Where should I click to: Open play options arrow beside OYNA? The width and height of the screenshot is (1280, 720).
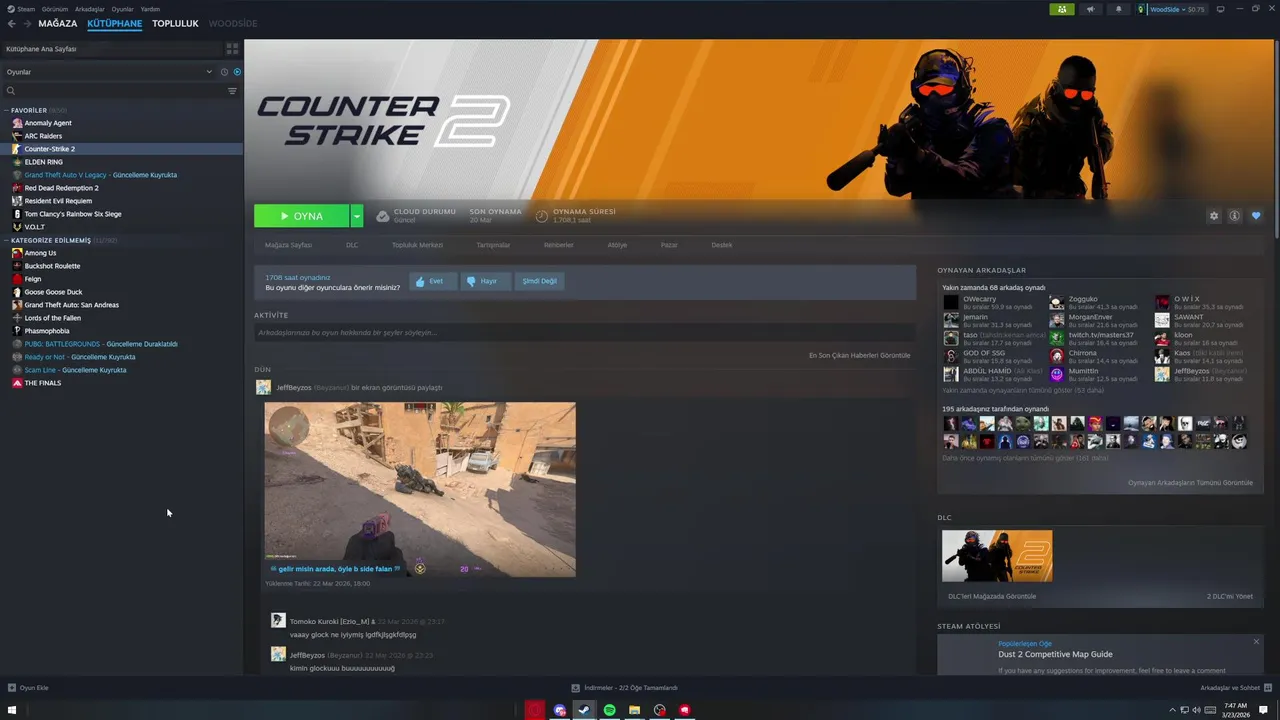[x=356, y=216]
